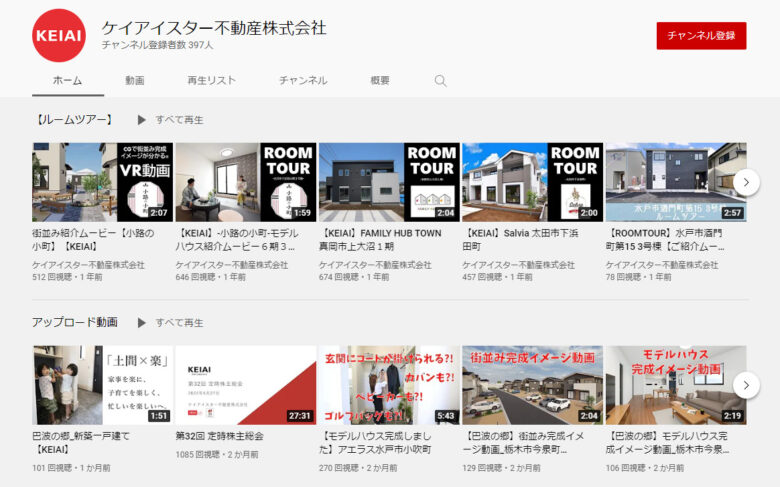Select the ホーム tab
This screenshot has width=780, height=487.
68,81
